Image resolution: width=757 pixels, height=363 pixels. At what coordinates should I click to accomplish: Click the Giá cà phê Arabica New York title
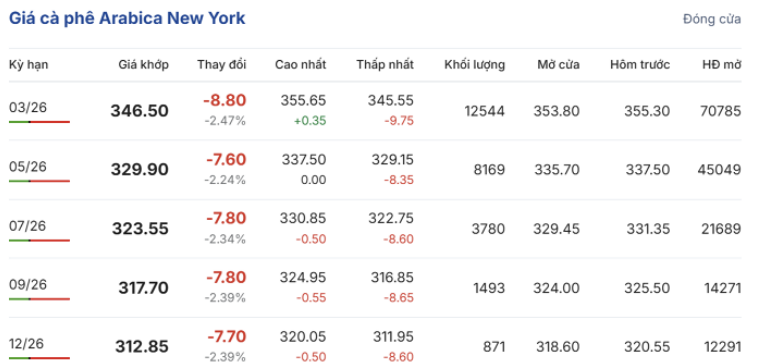point(127,18)
